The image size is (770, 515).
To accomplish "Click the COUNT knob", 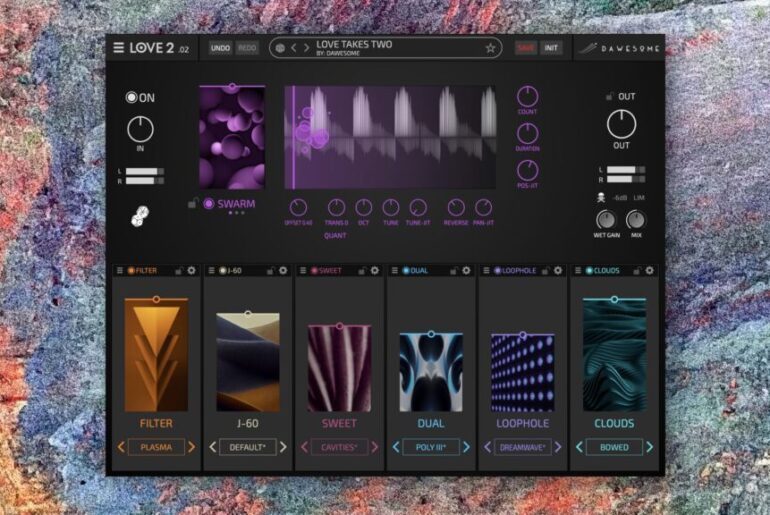I will [527, 97].
